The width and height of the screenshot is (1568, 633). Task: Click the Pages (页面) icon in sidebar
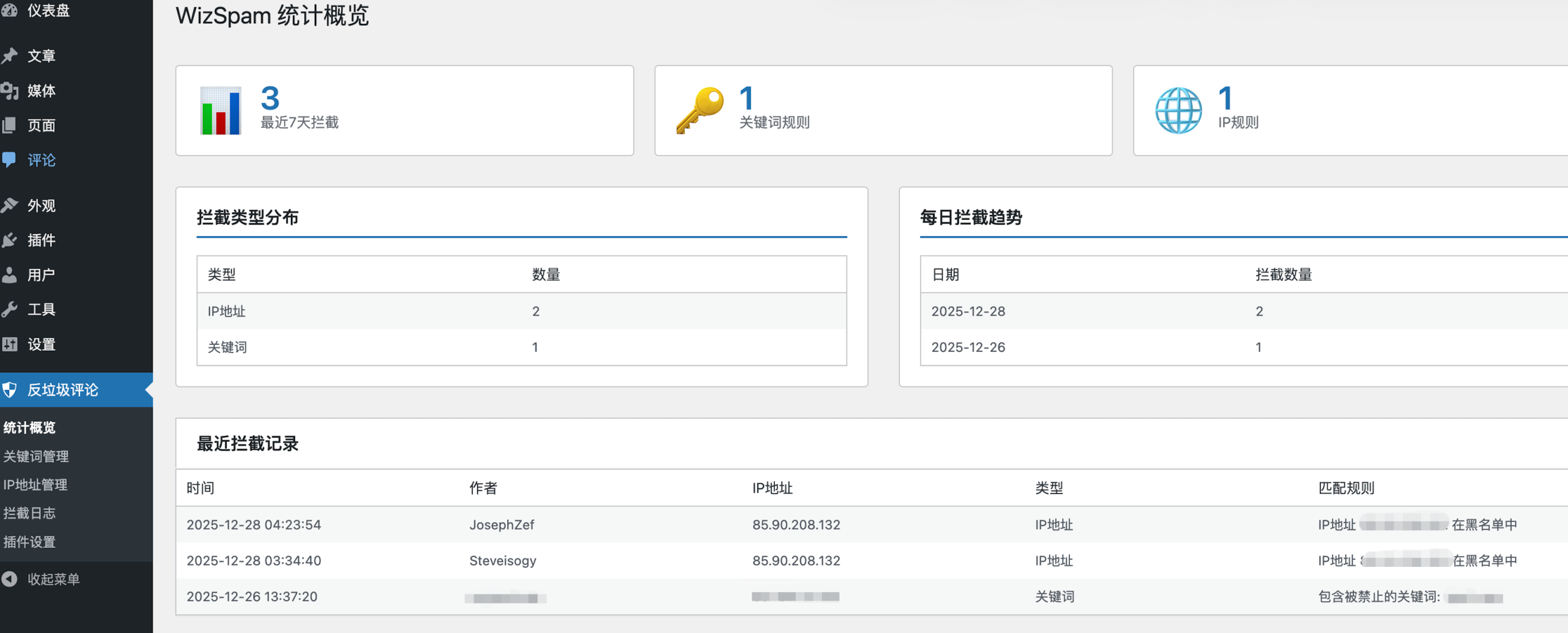pyautogui.click(x=9, y=125)
